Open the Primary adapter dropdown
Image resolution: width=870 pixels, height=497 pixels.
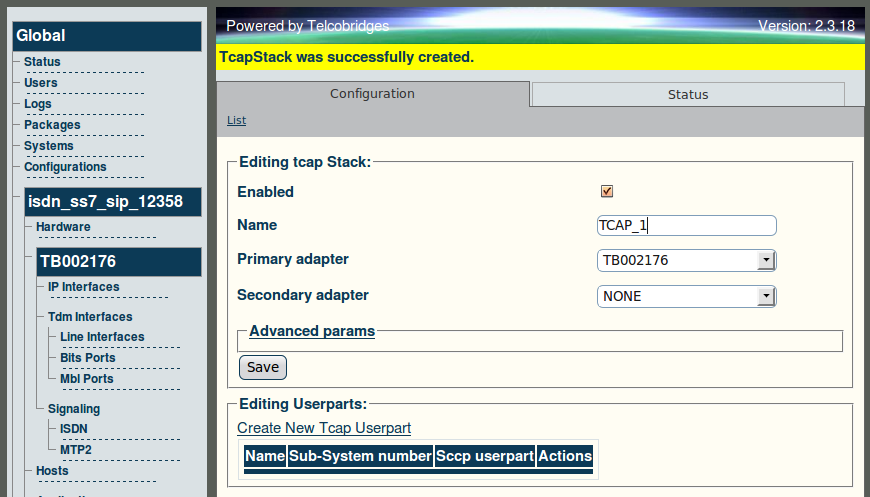[x=686, y=260]
